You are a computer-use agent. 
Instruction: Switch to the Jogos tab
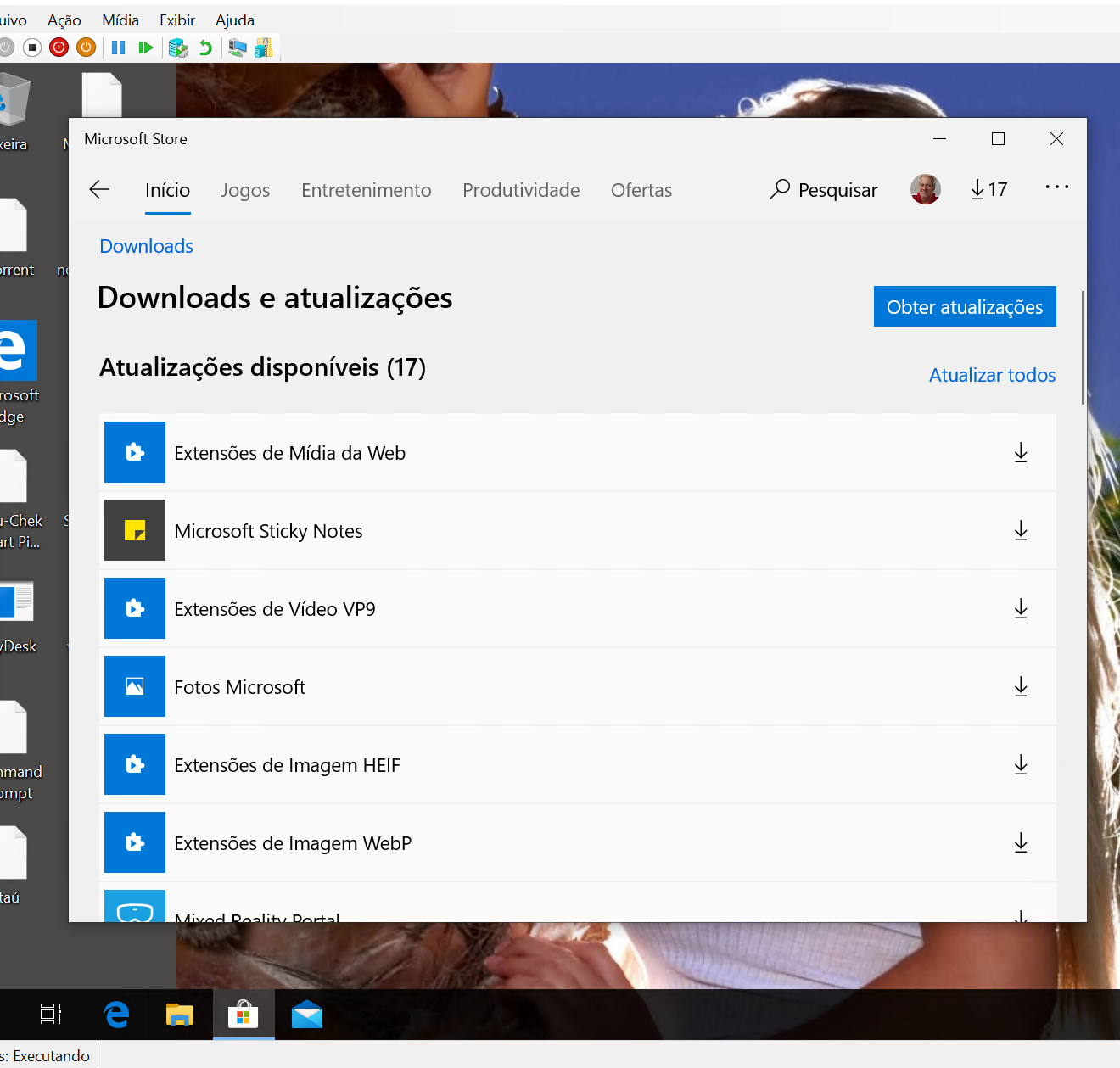point(245,190)
